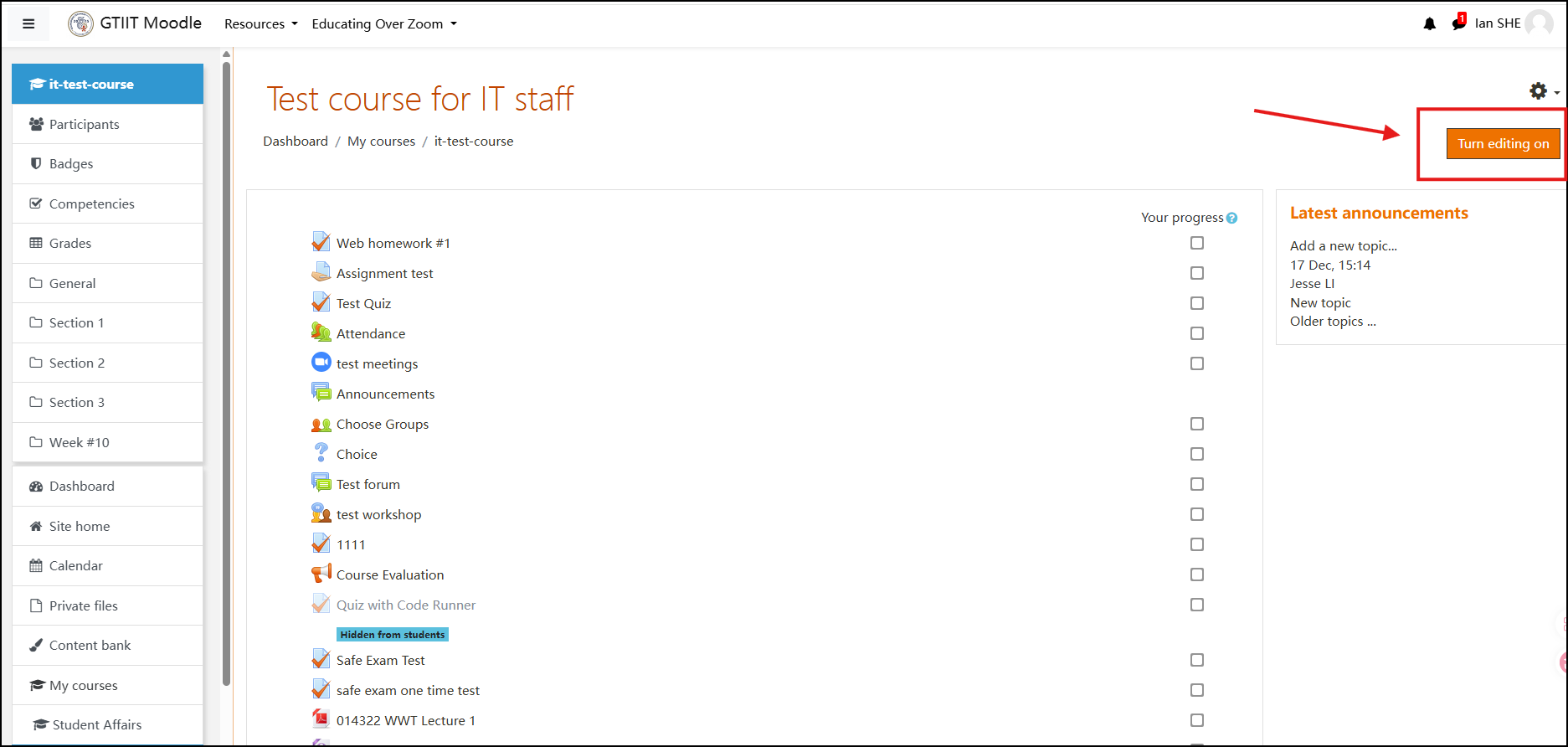Screen dimensions: 1568x747
Task: Click the megaphone icon for Course Evaluation
Action: [x=321, y=574]
